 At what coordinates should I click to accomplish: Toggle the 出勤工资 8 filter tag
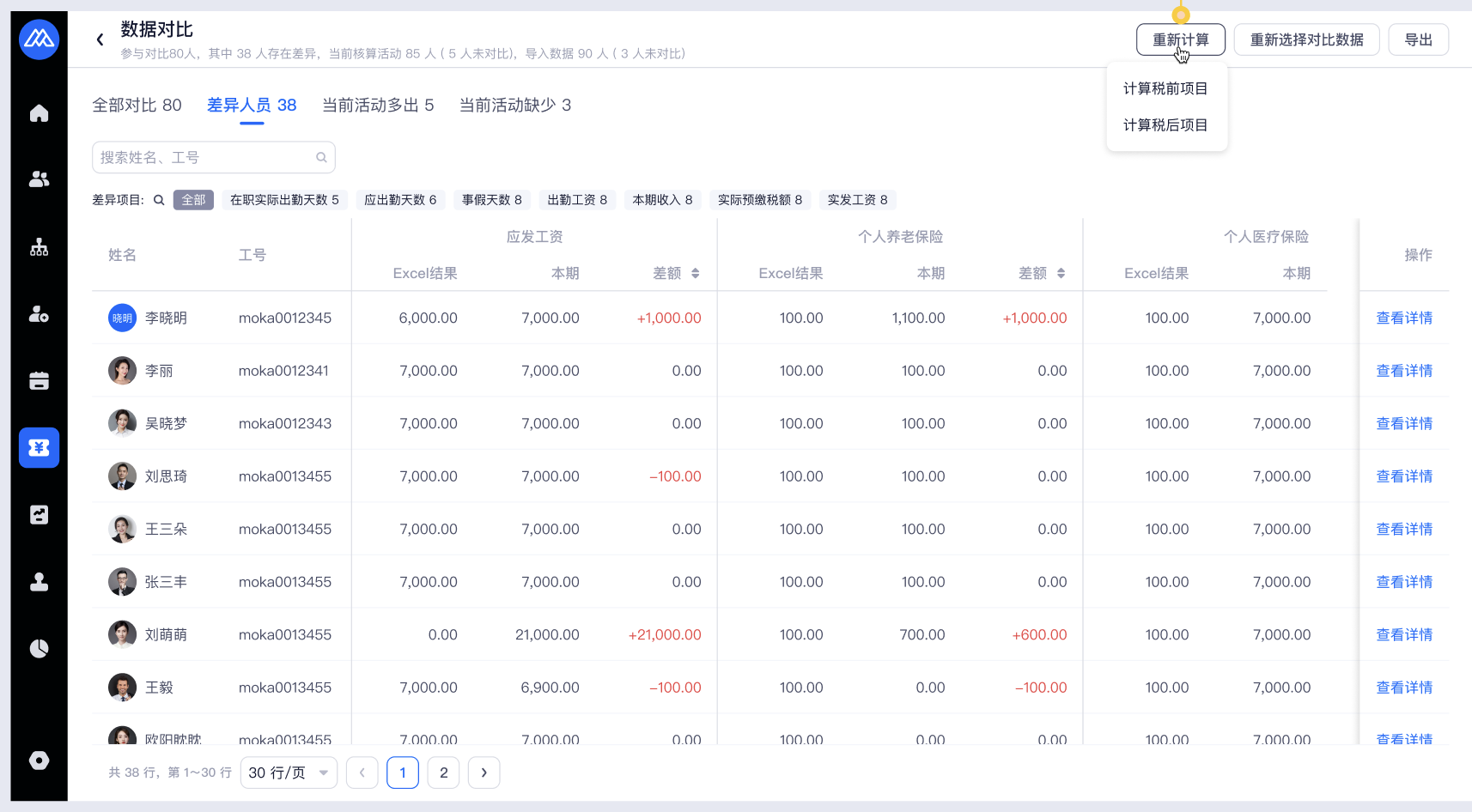click(577, 200)
